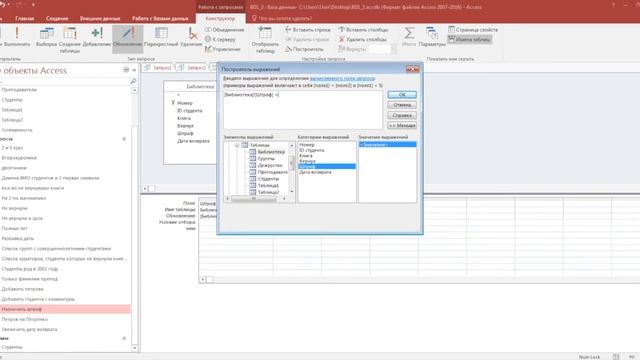Open the Назначить штраф query in navigation pane

[65, 309]
